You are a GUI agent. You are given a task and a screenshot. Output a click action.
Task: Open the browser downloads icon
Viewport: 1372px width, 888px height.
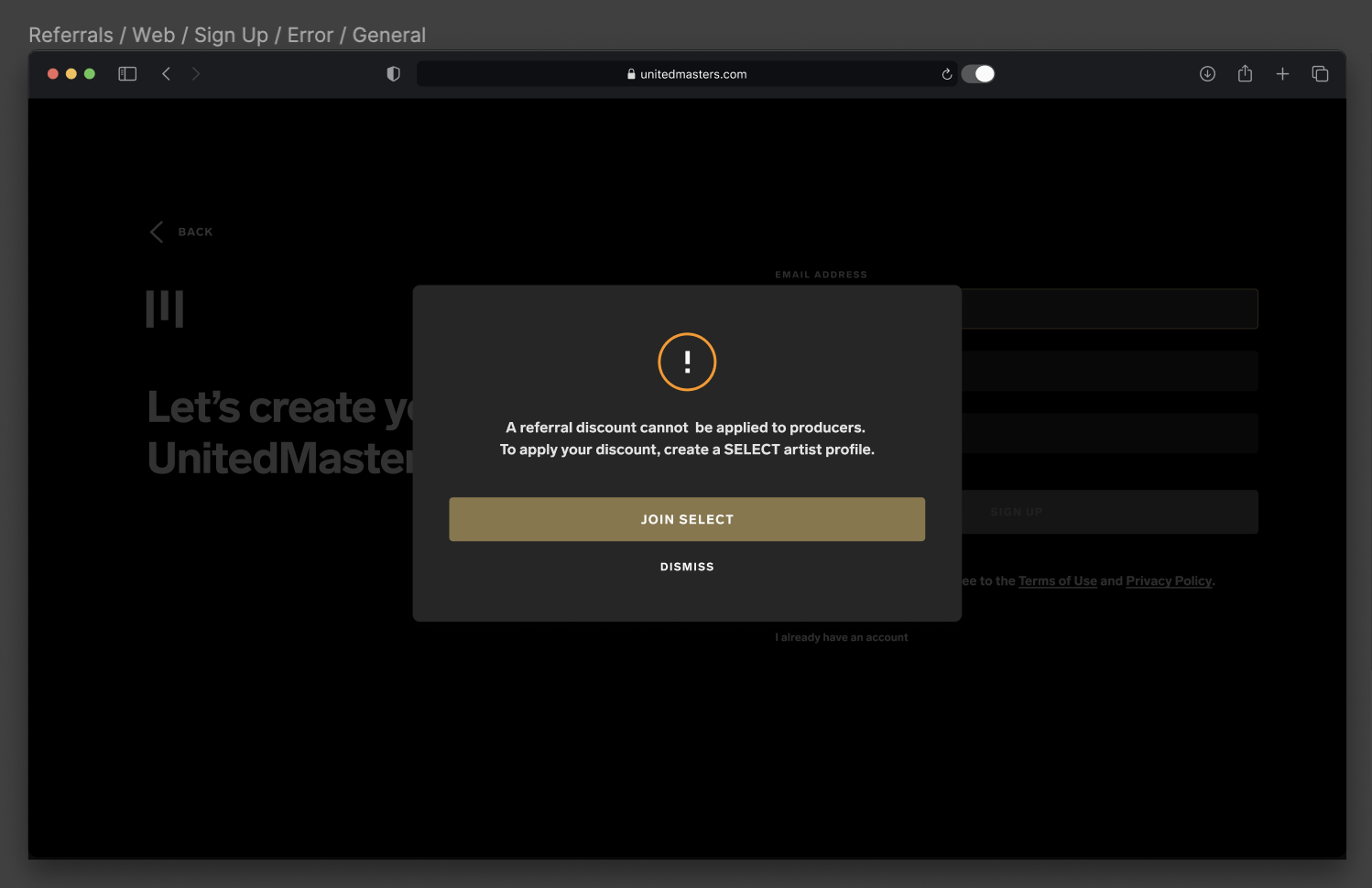[x=1207, y=74]
